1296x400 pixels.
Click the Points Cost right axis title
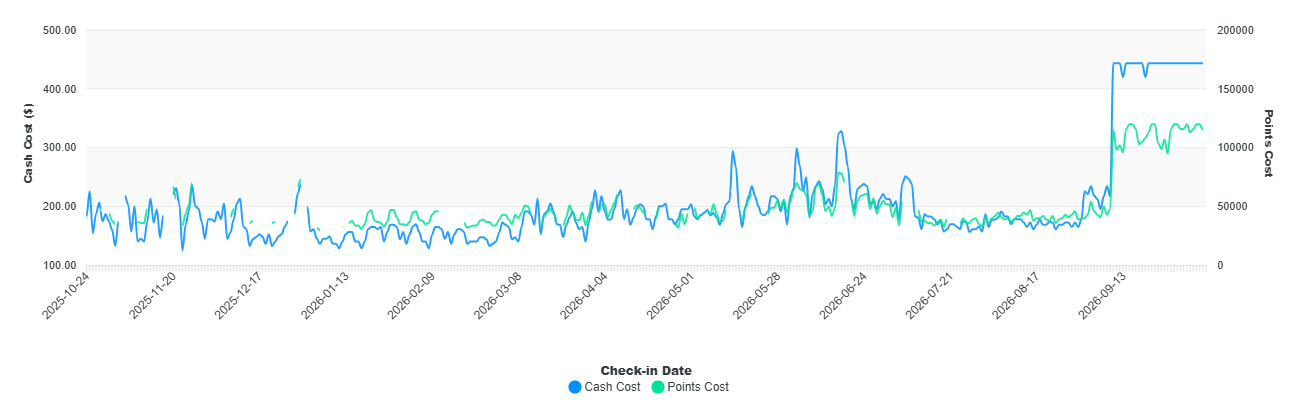1268,144
